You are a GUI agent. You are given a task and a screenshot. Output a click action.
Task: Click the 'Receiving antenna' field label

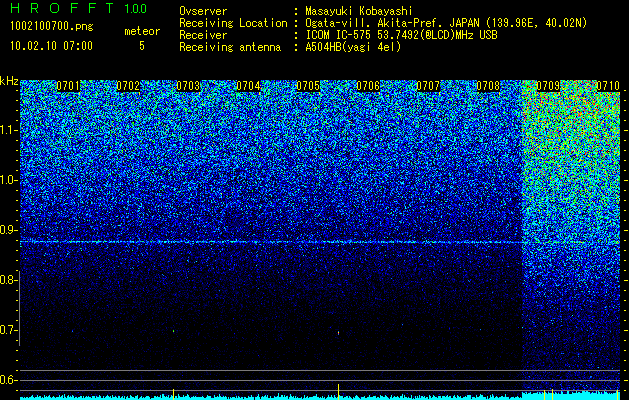[x=230, y=47]
